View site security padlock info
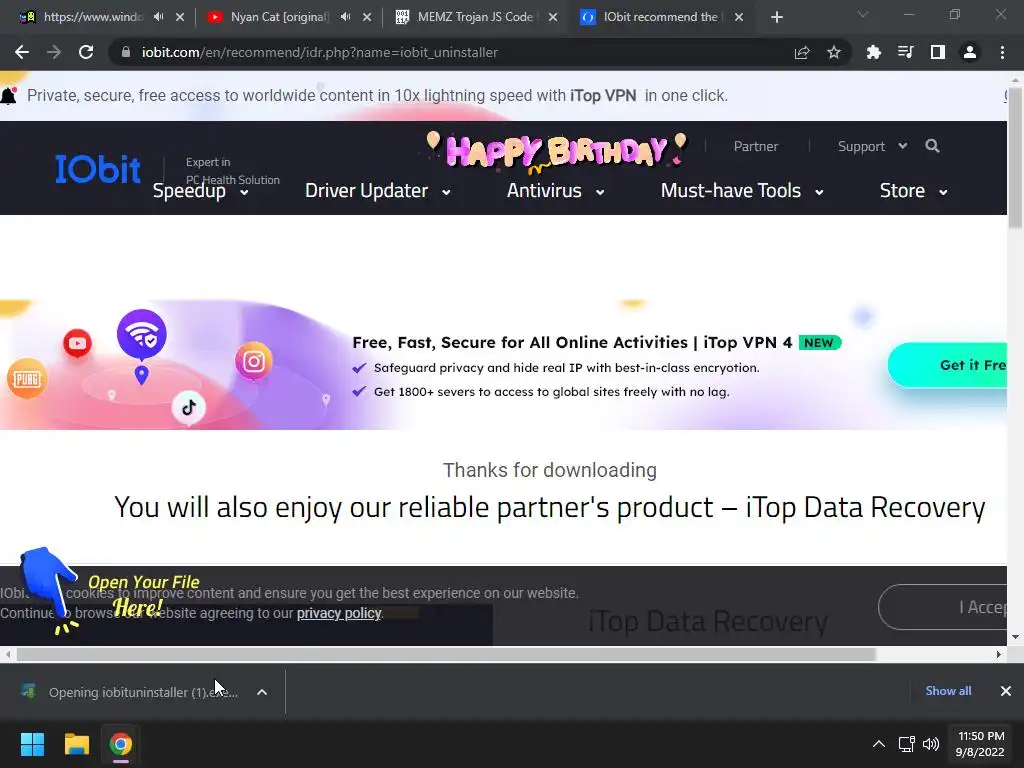This screenshot has width=1024, height=768. [x=125, y=52]
